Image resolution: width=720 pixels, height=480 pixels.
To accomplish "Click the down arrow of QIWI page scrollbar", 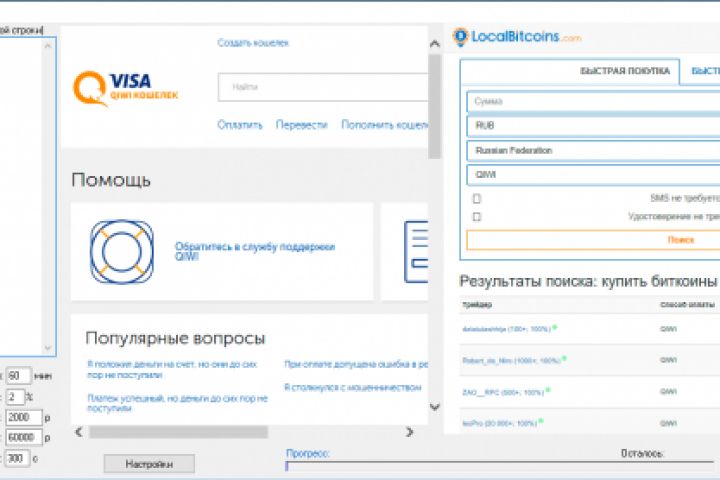I will [x=434, y=407].
